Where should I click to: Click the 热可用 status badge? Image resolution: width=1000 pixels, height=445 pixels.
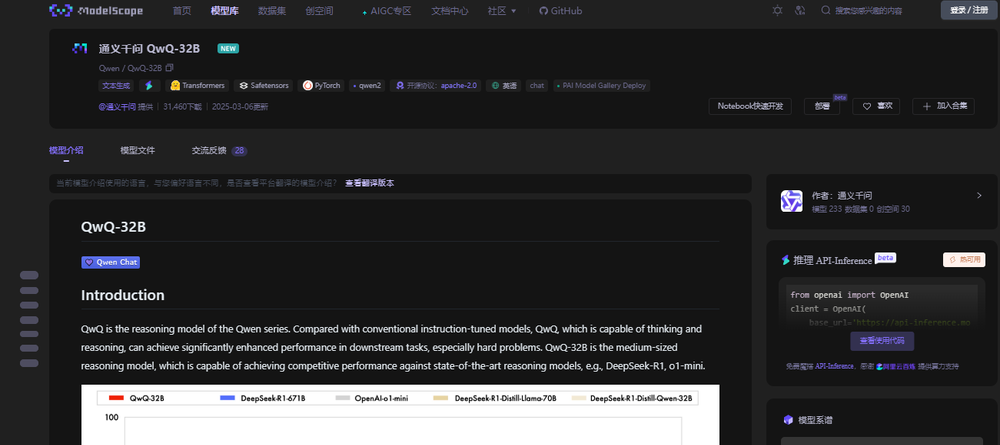coord(964,259)
